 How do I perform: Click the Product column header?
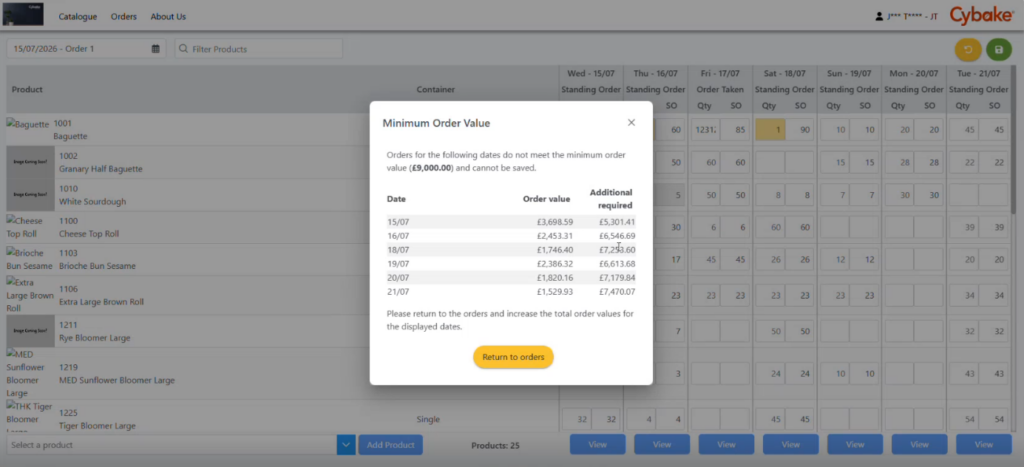pyautogui.click(x=27, y=89)
